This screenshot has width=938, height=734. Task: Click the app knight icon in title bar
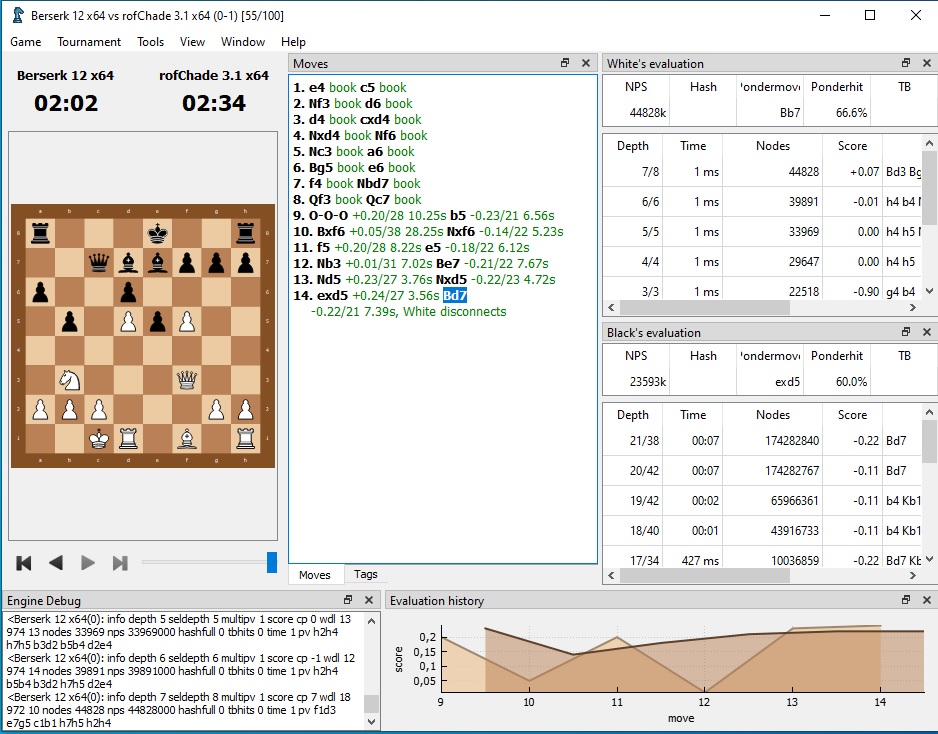[17, 15]
